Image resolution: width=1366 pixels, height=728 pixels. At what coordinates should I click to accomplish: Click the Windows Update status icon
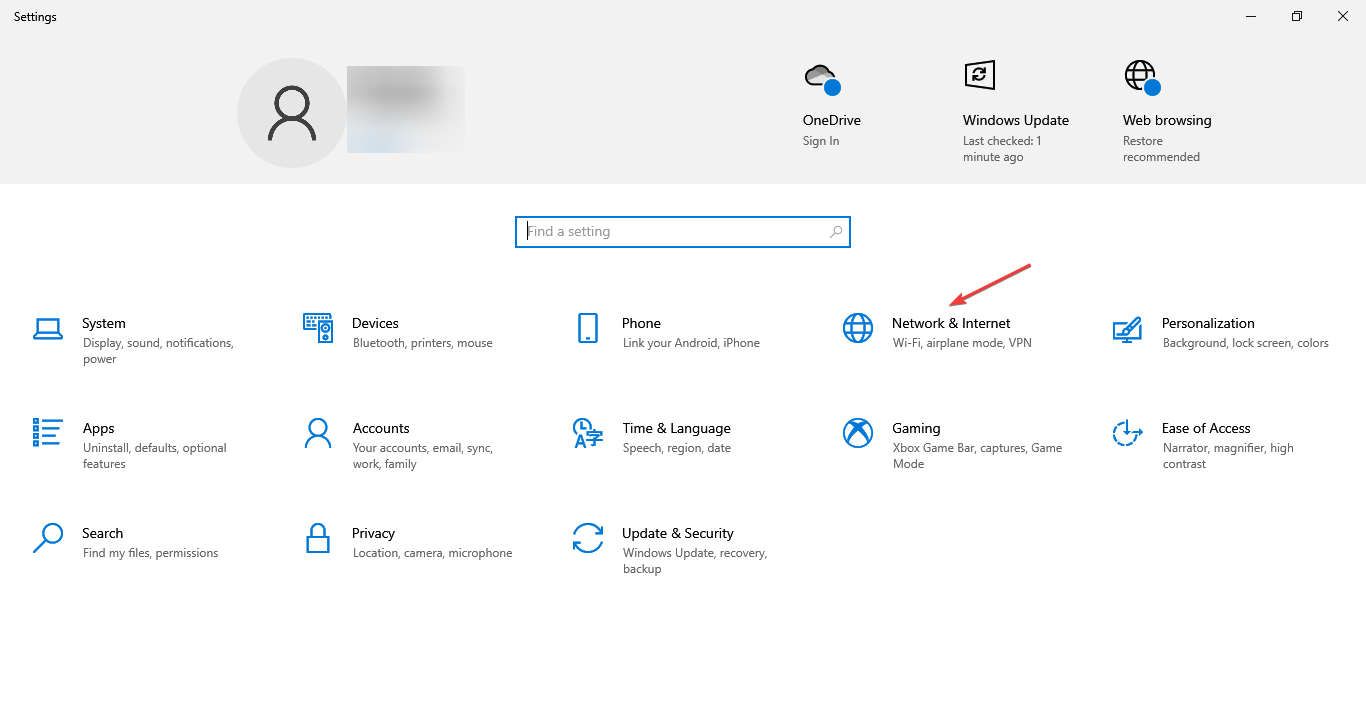click(979, 75)
